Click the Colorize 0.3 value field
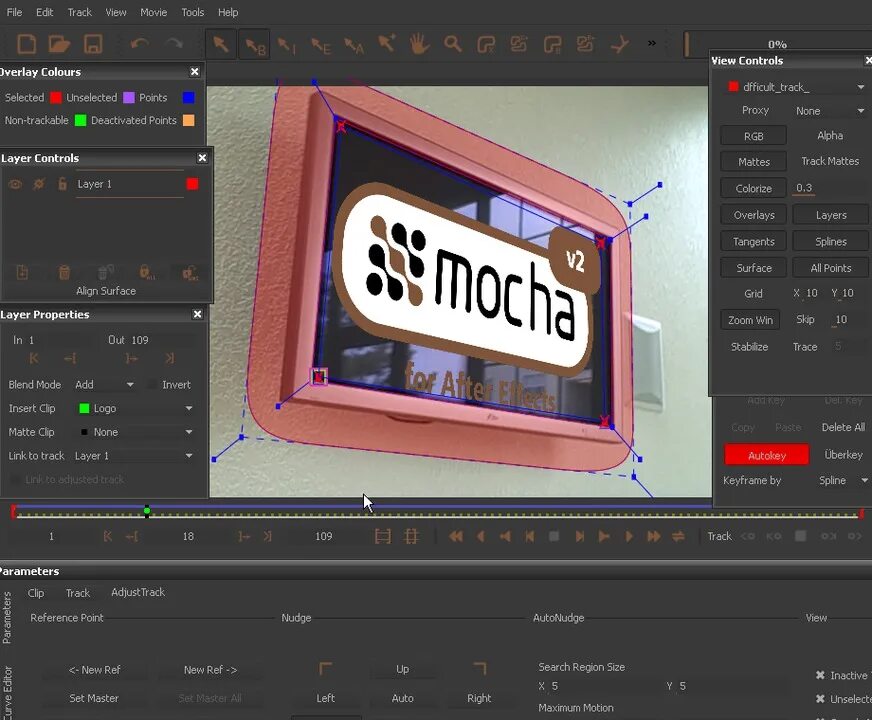 (804, 188)
